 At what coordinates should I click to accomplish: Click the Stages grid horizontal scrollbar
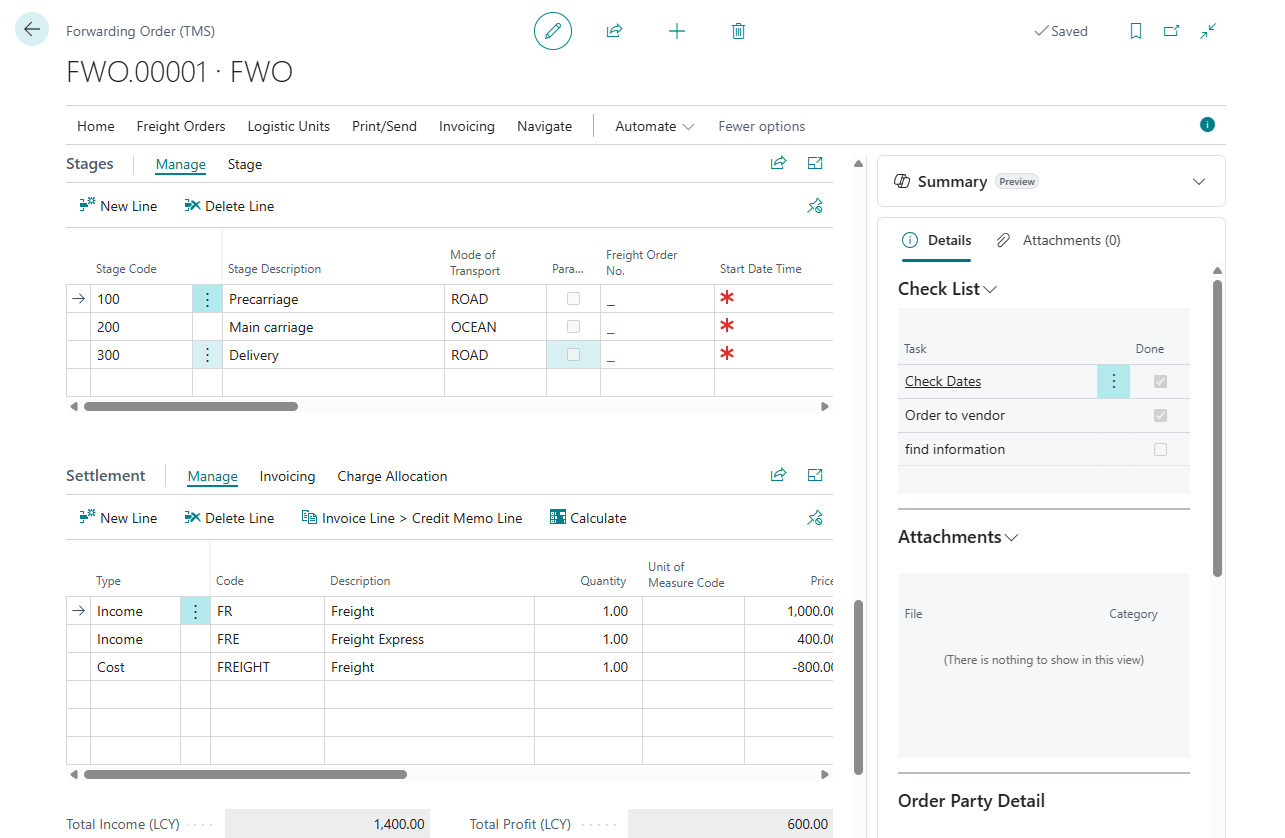191,407
